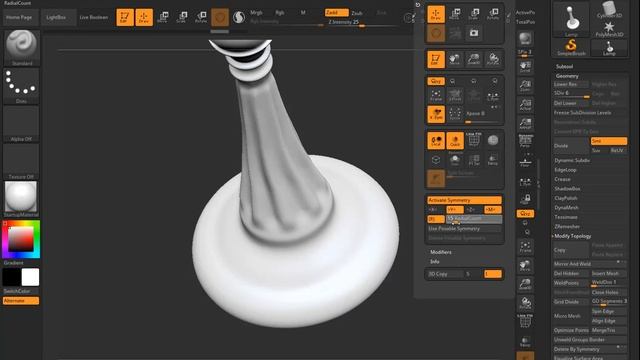640x360 pixels.
Task: Pick a hue in the color picker square
Action: coord(21,239)
